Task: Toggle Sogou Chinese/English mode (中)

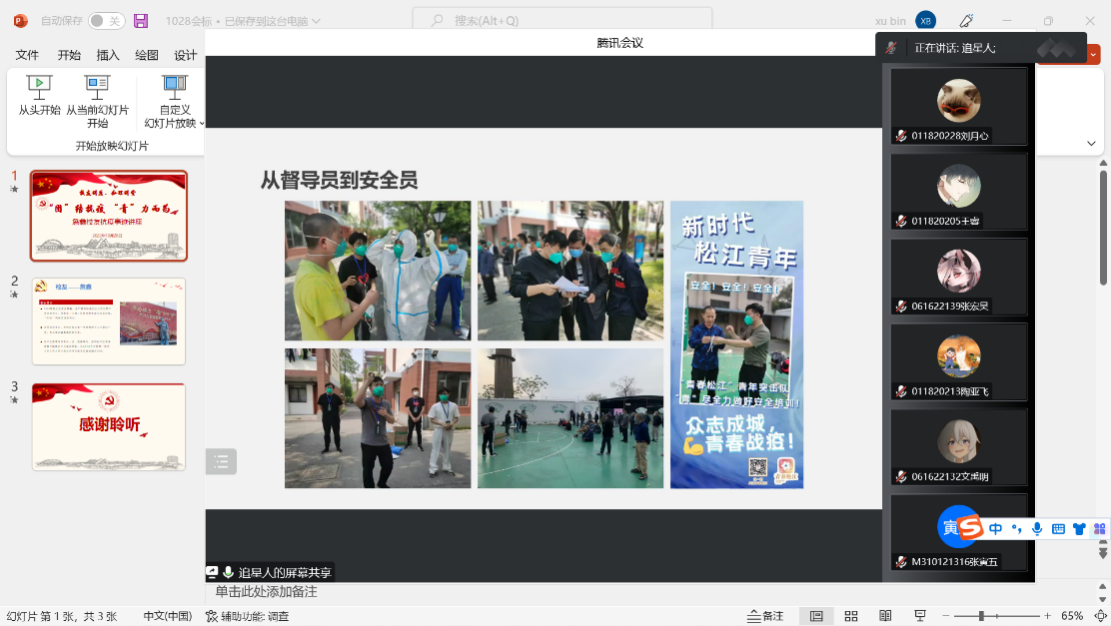Action: tap(995, 528)
